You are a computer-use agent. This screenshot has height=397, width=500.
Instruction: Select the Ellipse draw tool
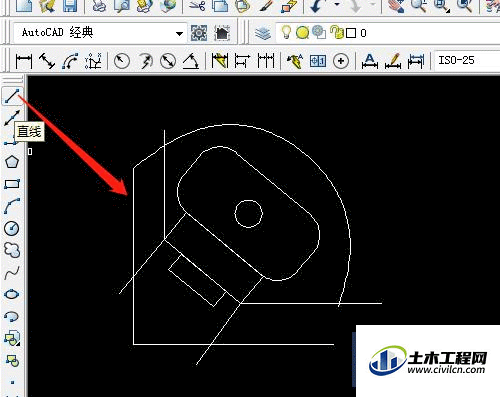tap(12, 294)
